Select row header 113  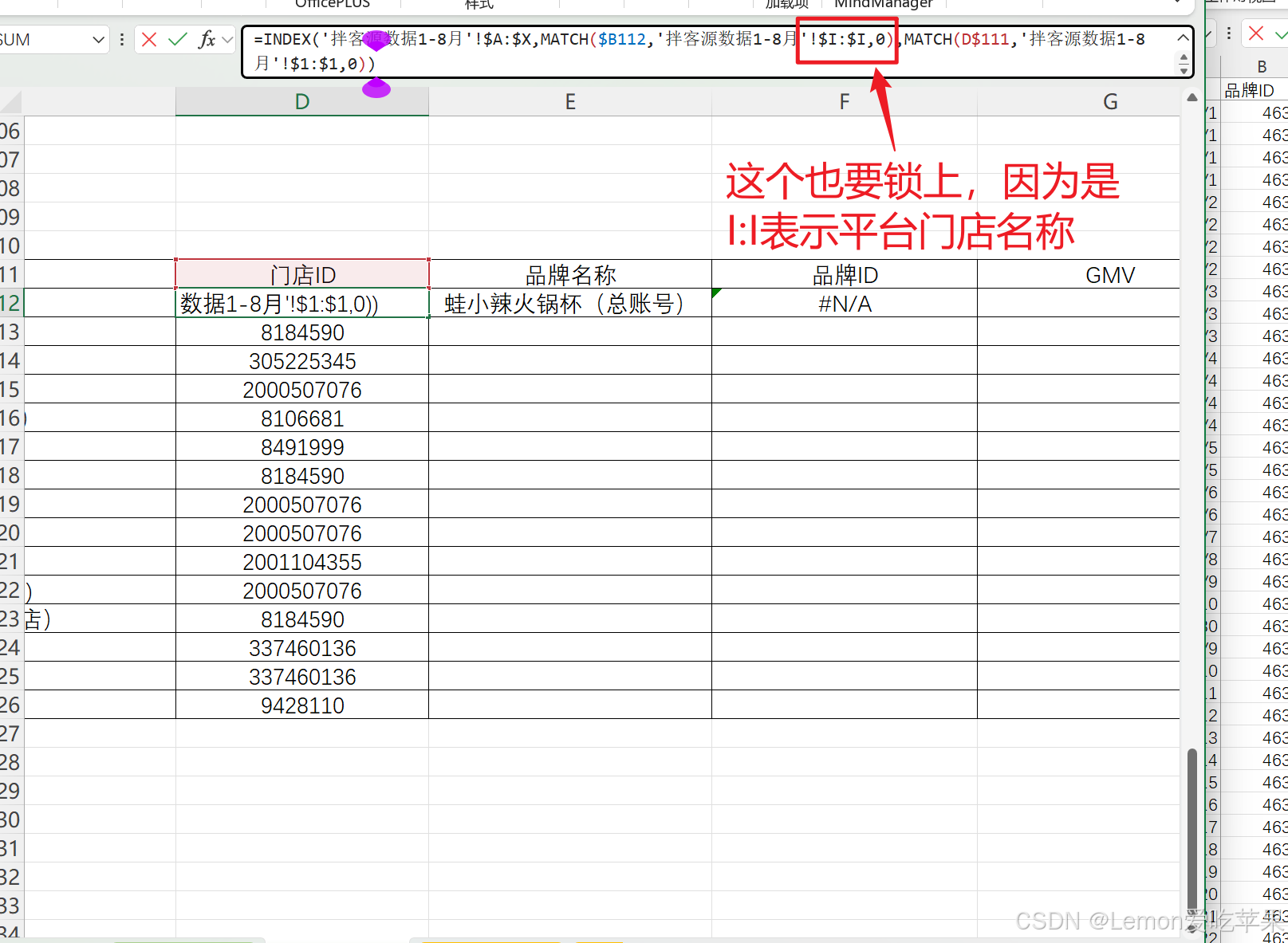pos(11,332)
